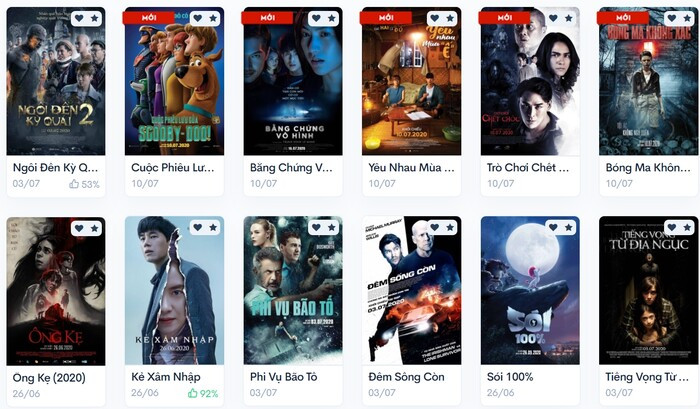The width and height of the screenshot is (700, 409).
Task: Open the Đêm Sống Còn title link
Action: pyautogui.click(x=406, y=377)
